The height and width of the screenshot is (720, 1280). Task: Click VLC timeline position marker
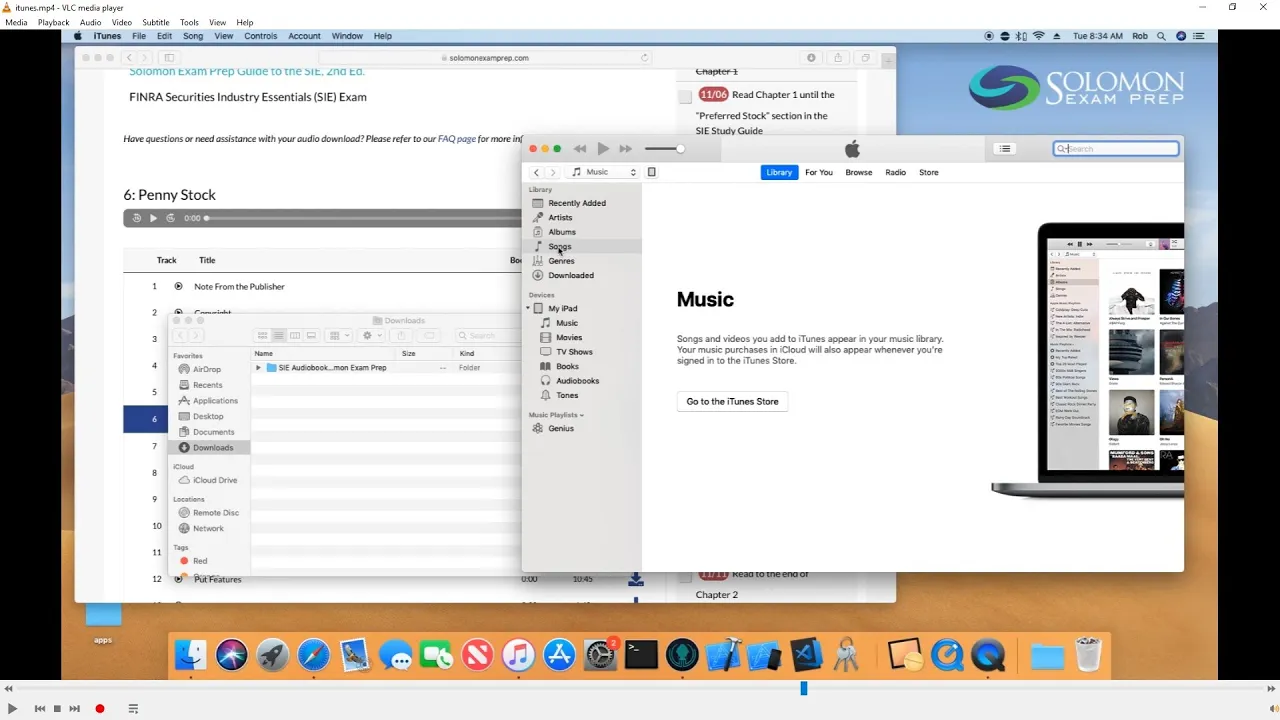tap(803, 688)
